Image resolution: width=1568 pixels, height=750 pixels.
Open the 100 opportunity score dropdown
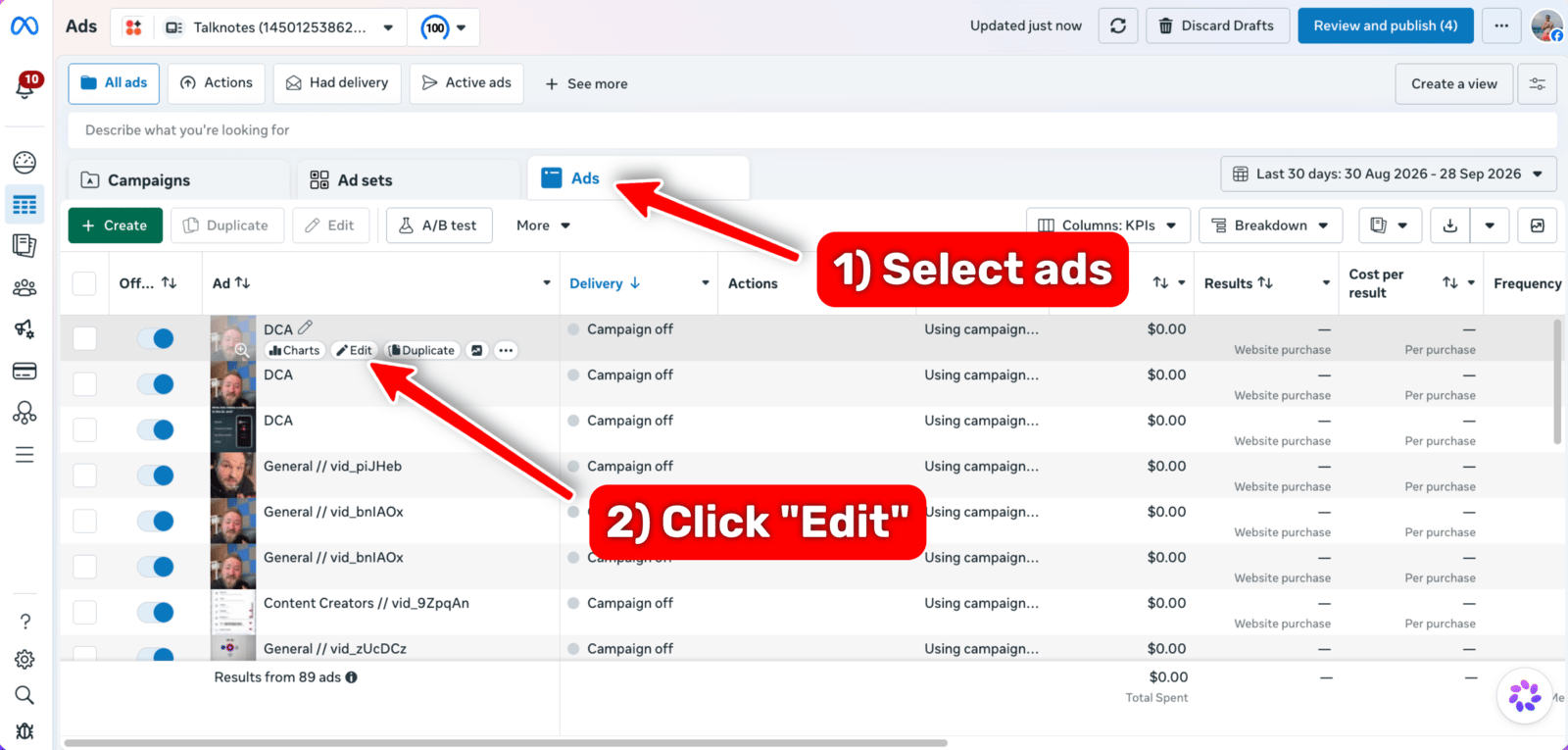(444, 27)
